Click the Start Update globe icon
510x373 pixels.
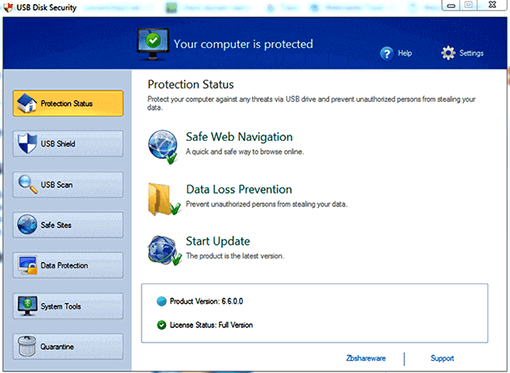click(x=165, y=250)
